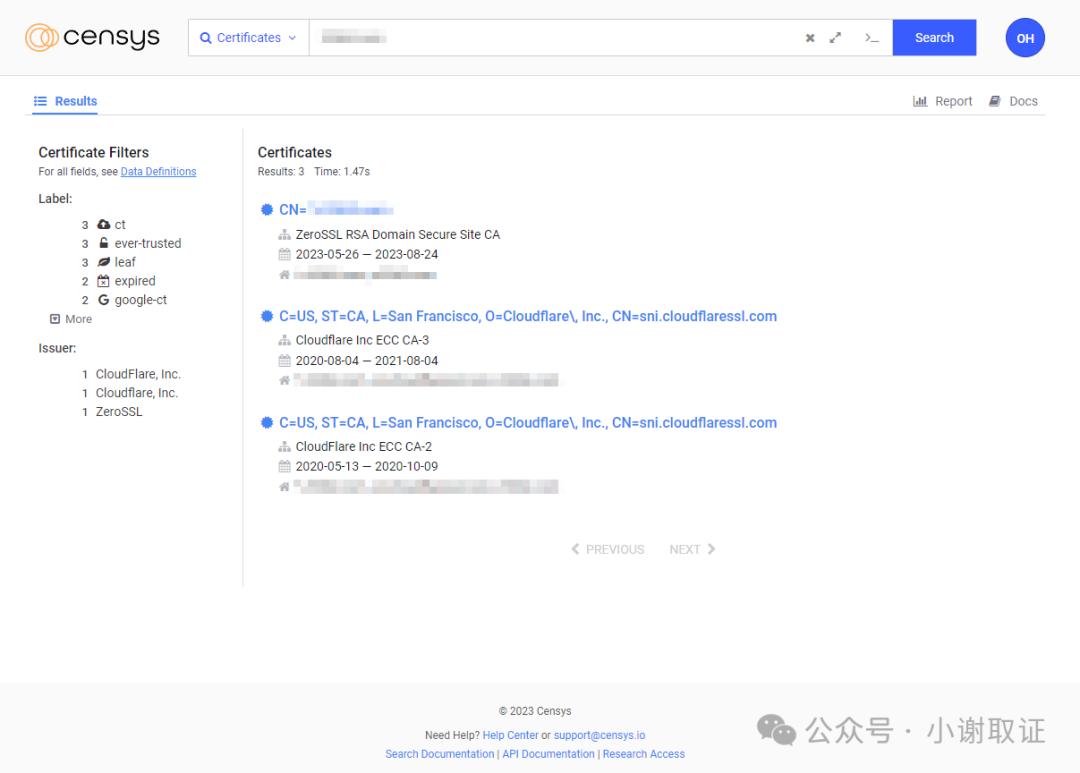Click the badge icon of the ECC CA-3 certificate
Image resolution: width=1080 pixels, height=773 pixels.
click(267, 316)
